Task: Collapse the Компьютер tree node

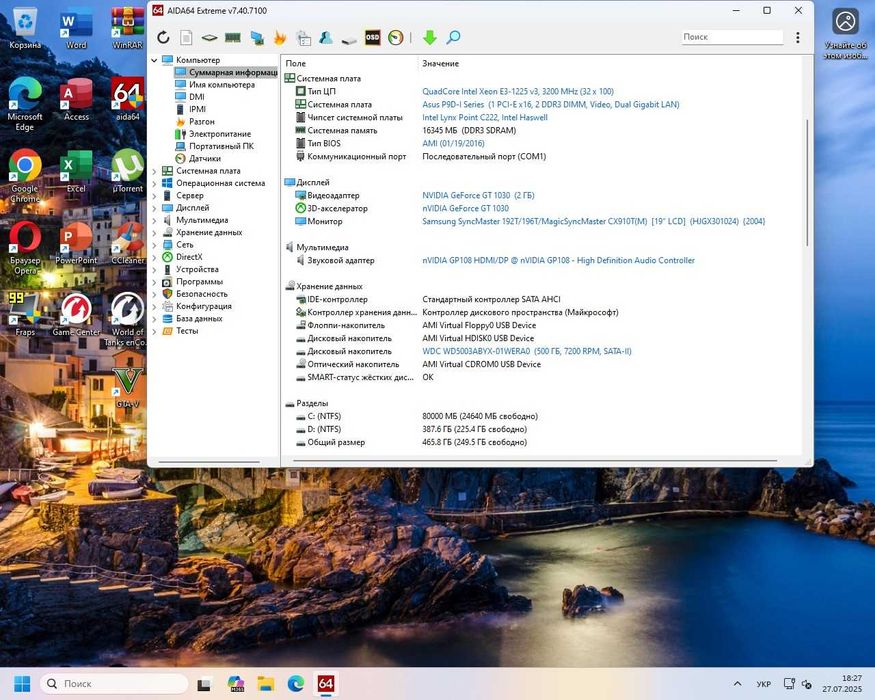Action: click(x=155, y=60)
